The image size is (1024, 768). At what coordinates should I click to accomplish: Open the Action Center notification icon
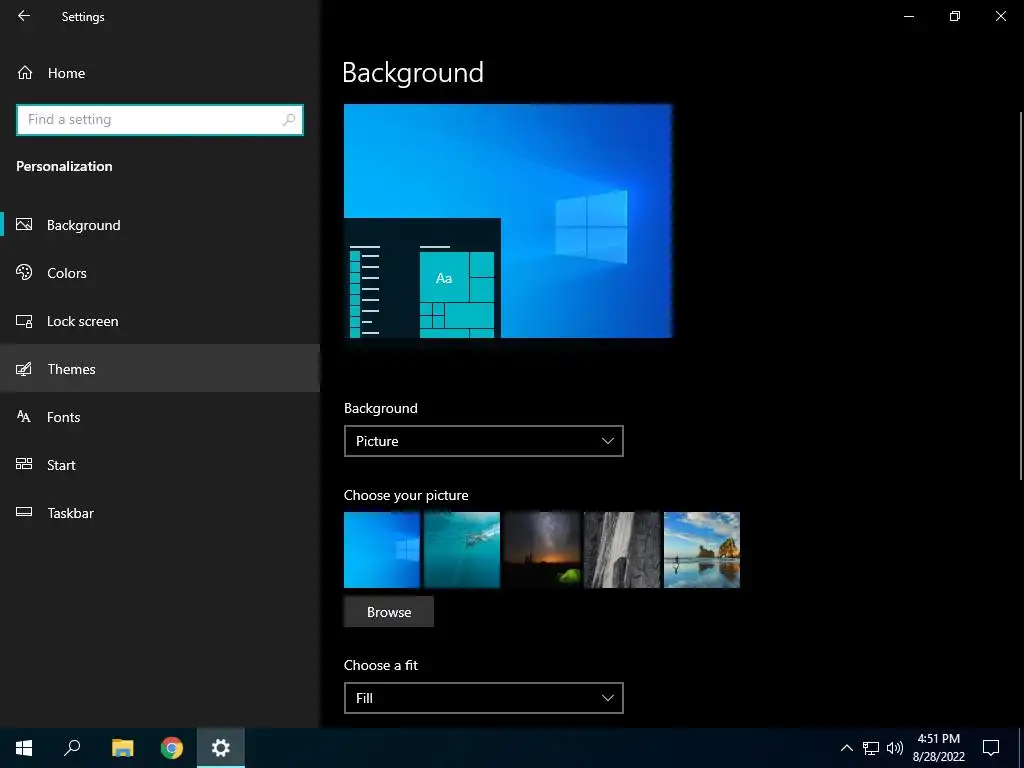click(991, 748)
